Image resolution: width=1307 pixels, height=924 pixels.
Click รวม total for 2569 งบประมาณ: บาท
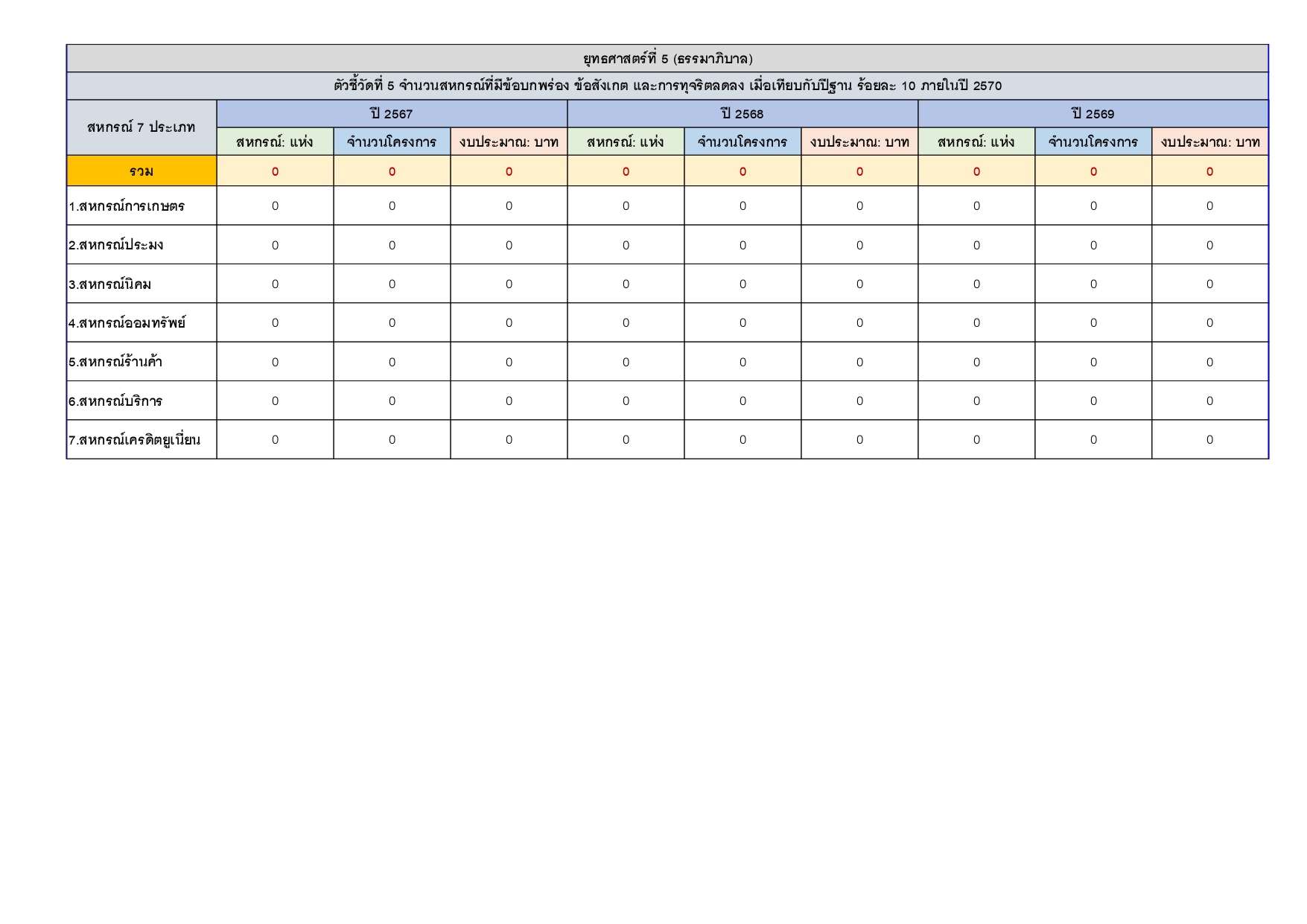tap(1210, 171)
